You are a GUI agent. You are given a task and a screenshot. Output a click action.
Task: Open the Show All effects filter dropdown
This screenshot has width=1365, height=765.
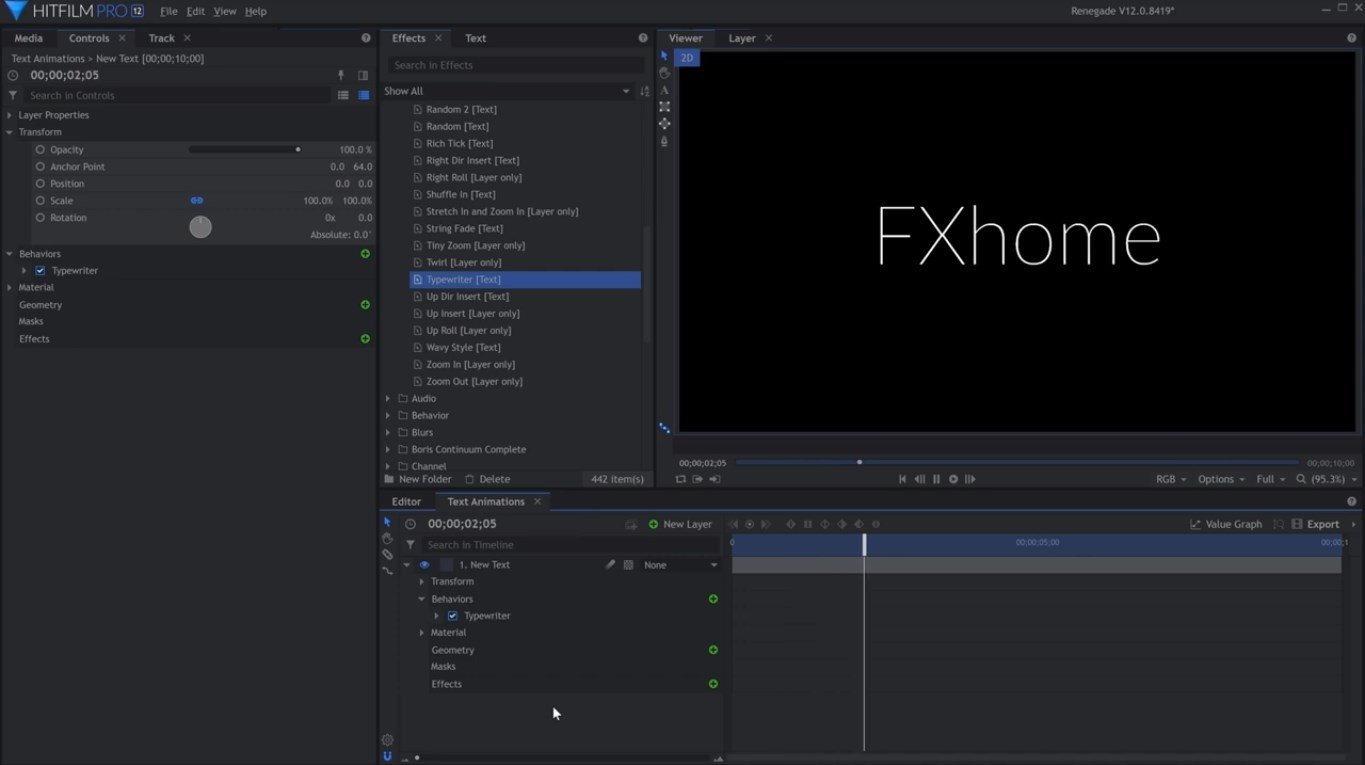508,91
